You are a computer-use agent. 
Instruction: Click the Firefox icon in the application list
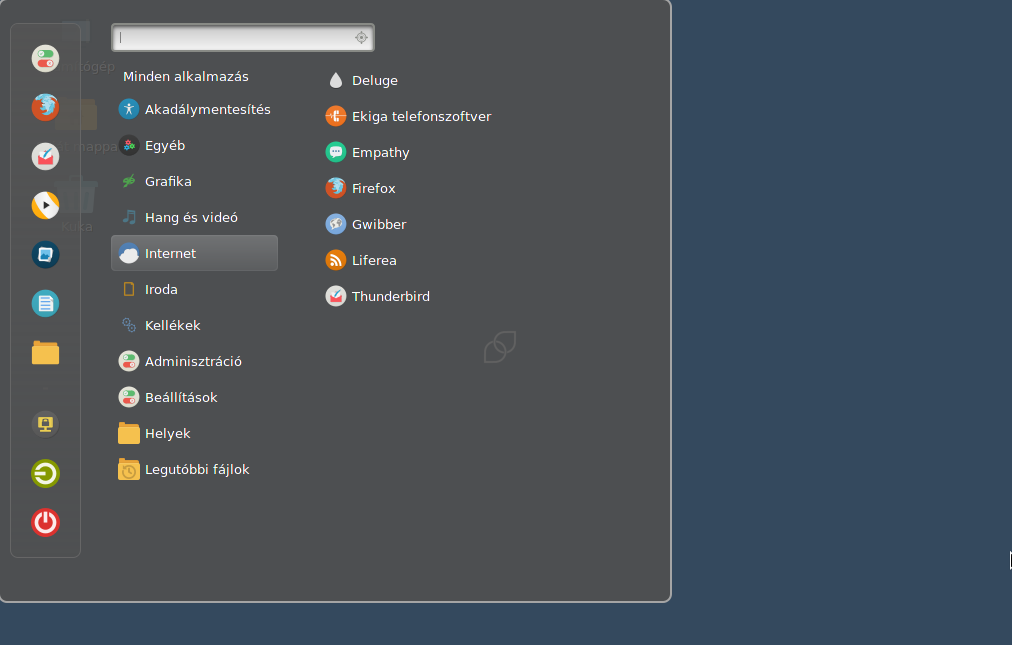tap(336, 188)
